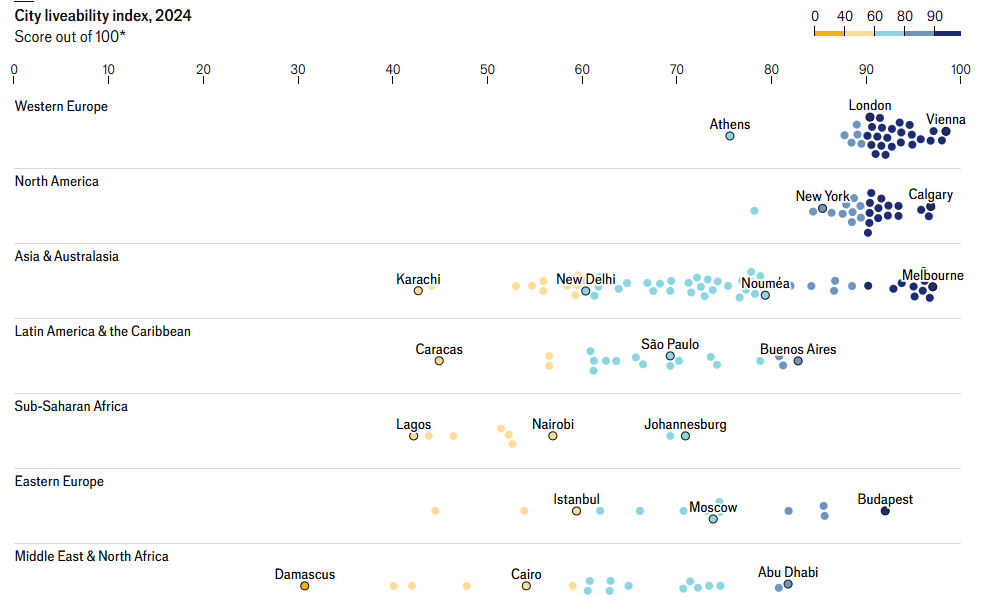Select the Lagos city dot

coord(413,436)
